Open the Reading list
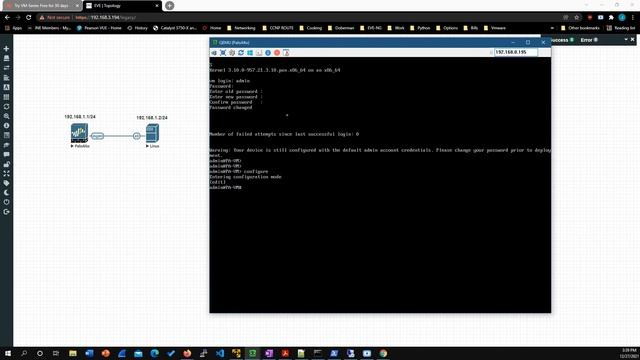The height and width of the screenshot is (360, 640). point(621,28)
